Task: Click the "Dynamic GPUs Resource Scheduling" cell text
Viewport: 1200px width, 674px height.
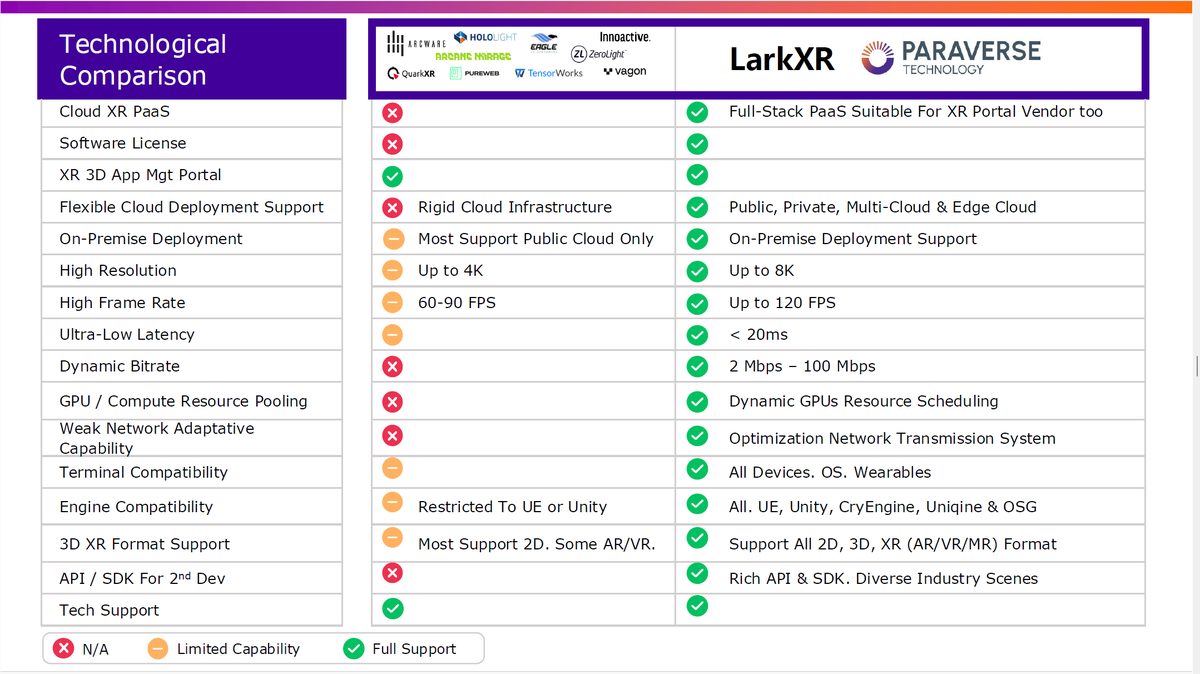Action: tap(864, 402)
